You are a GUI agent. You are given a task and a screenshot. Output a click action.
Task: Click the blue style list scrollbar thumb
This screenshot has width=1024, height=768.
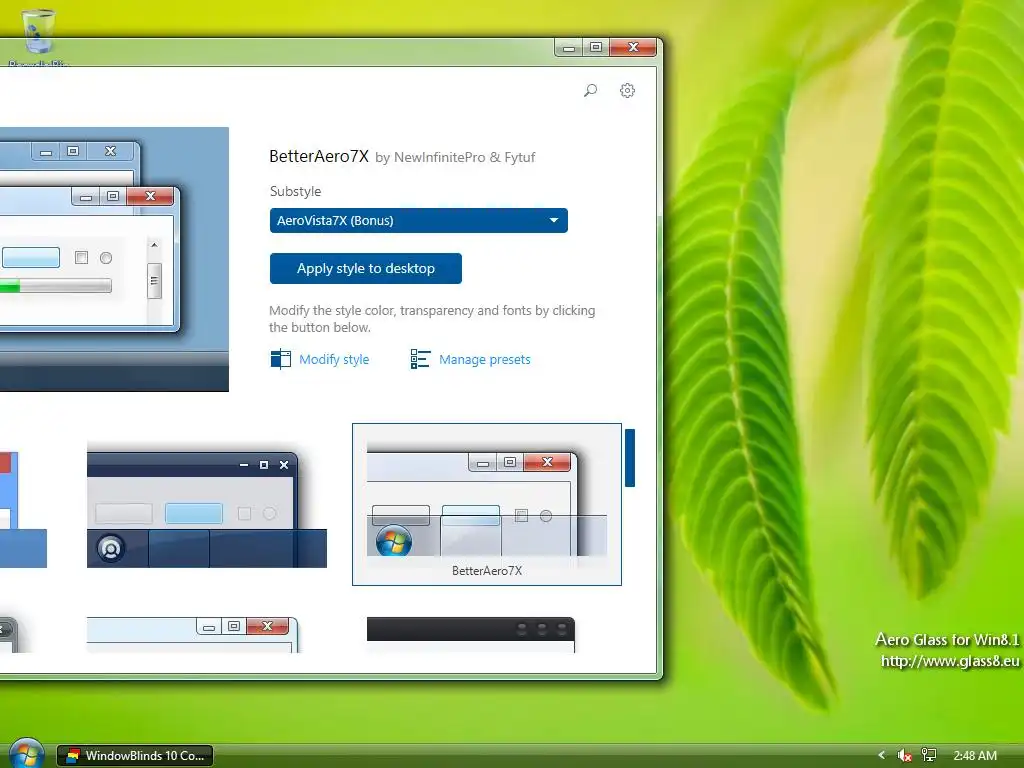(x=630, y=458)
